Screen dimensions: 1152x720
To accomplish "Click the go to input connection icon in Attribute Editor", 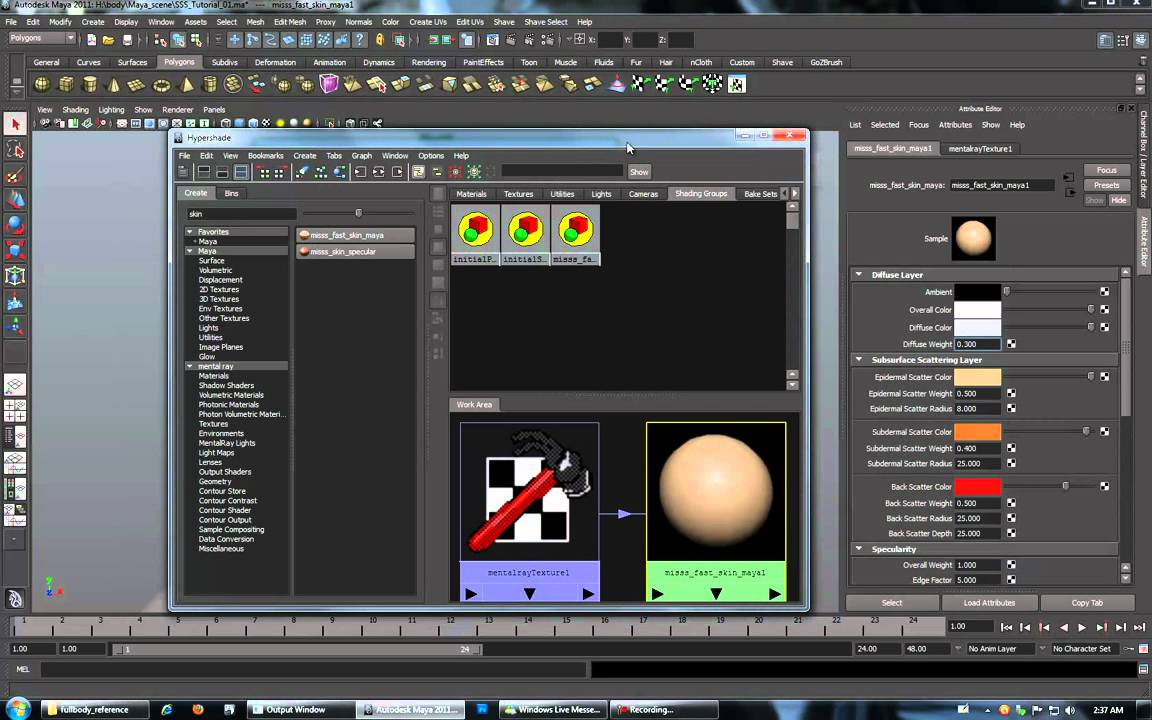I will (x=1068, y=178).
